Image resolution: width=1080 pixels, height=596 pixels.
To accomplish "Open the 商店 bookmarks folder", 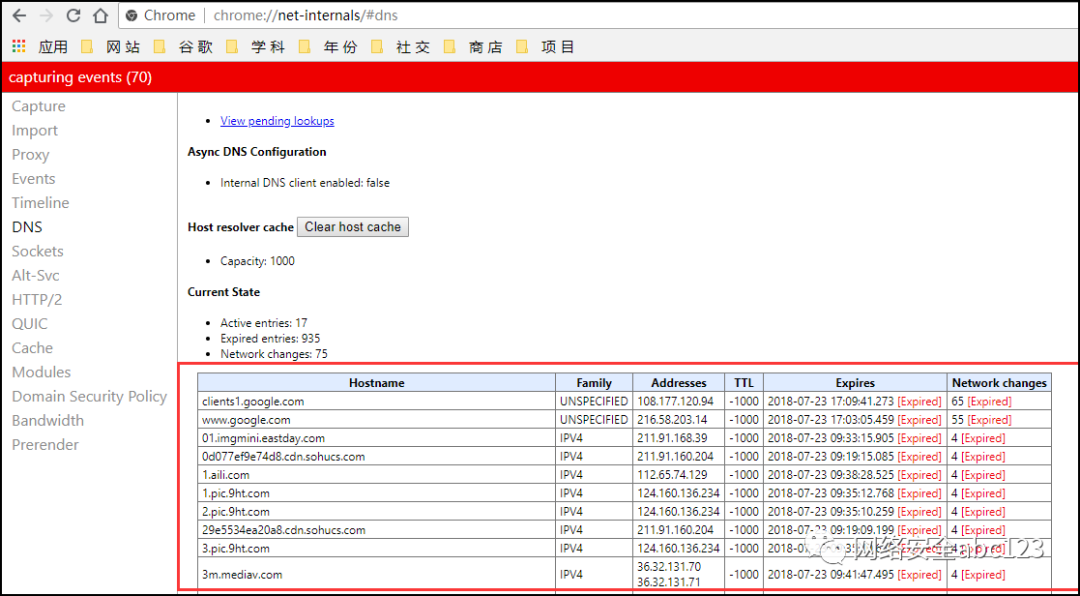I will [473, 47].
